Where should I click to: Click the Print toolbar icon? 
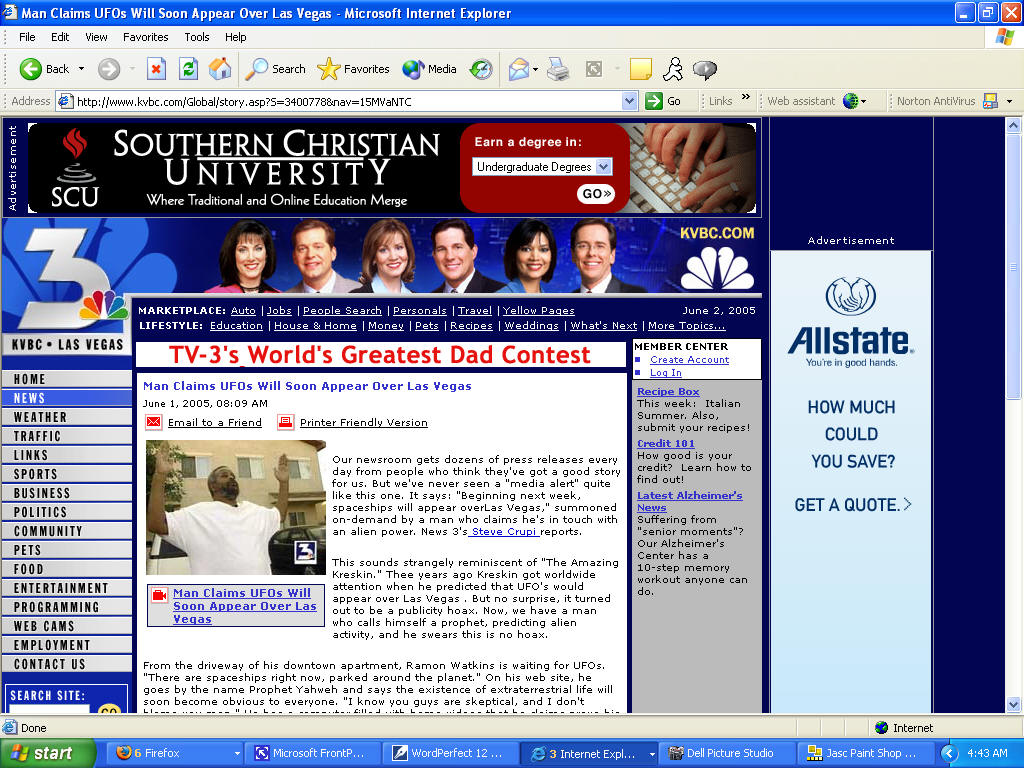click(558, 69)
